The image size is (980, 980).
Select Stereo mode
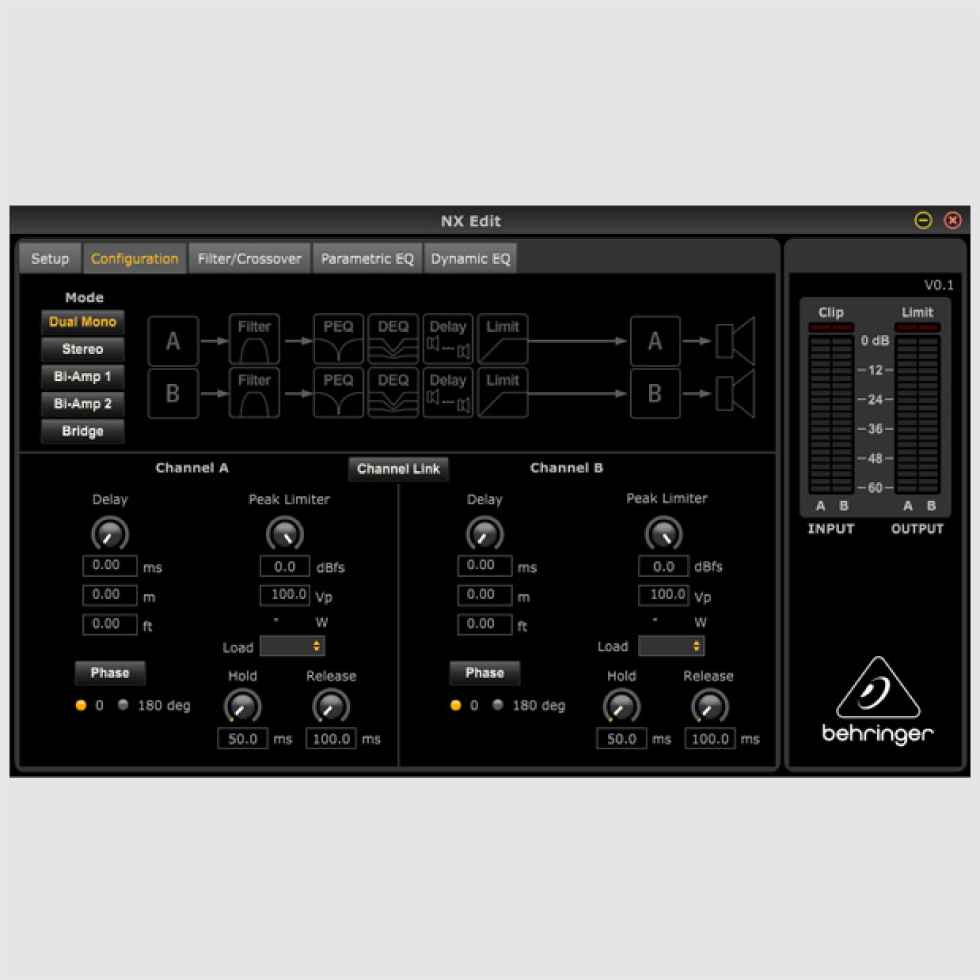tap(82, 349)
